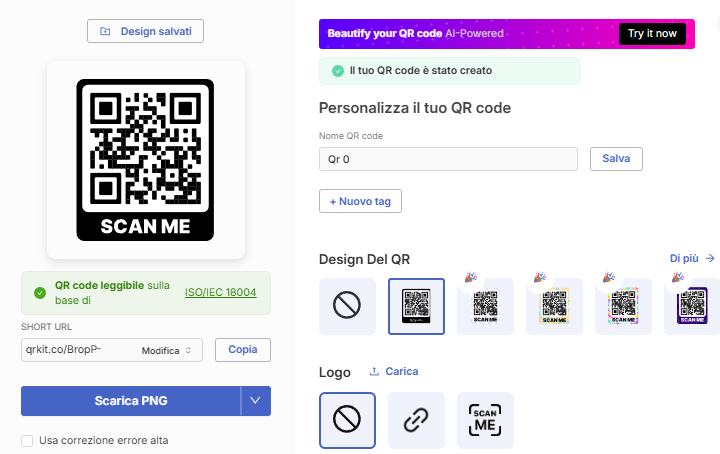This screenshot has width=720, height=454.
Task: Choose the chain link logo icon
Action: click(x=416, y=420)
